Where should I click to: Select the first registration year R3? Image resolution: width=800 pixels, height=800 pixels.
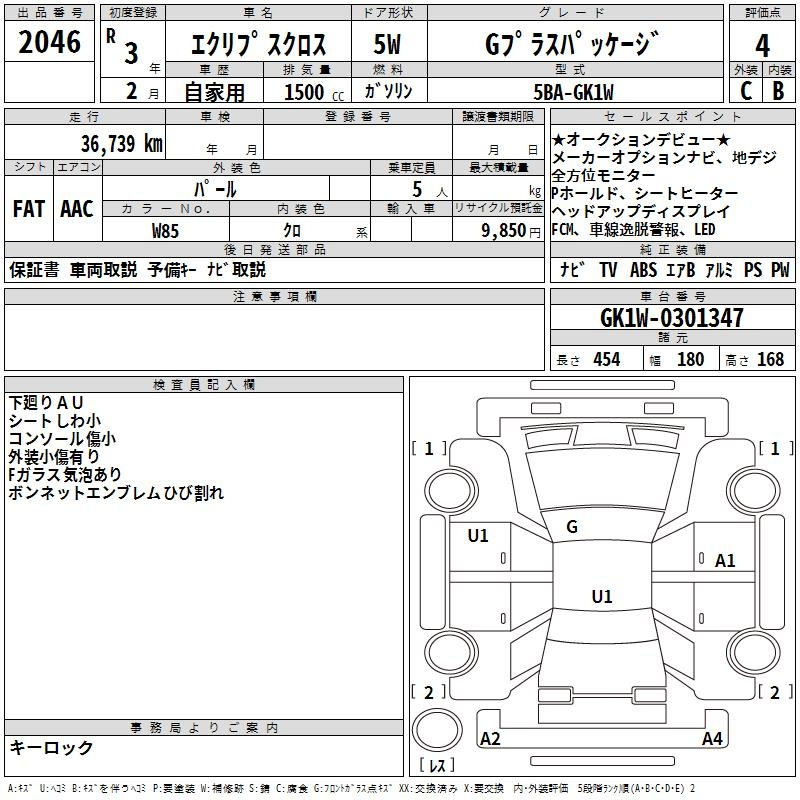point(122,45)
